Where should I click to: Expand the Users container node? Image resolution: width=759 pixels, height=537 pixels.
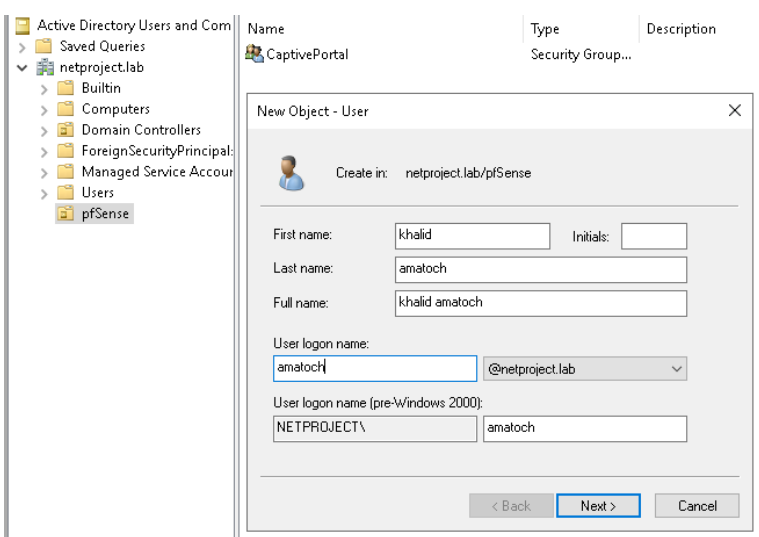[x=44, y=193]
